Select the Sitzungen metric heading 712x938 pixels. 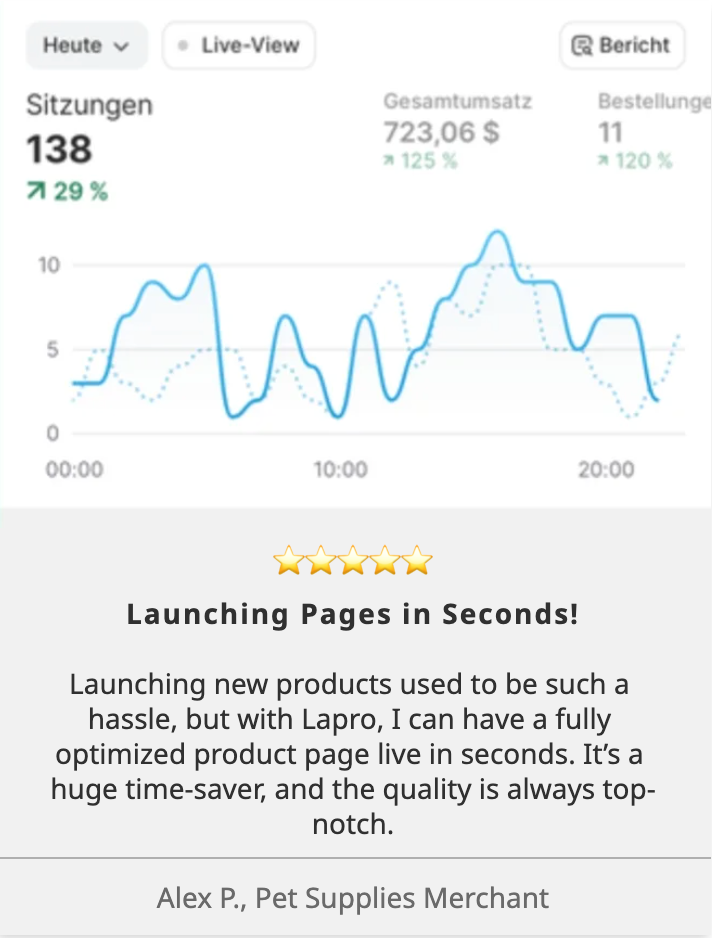pos(89,105)
